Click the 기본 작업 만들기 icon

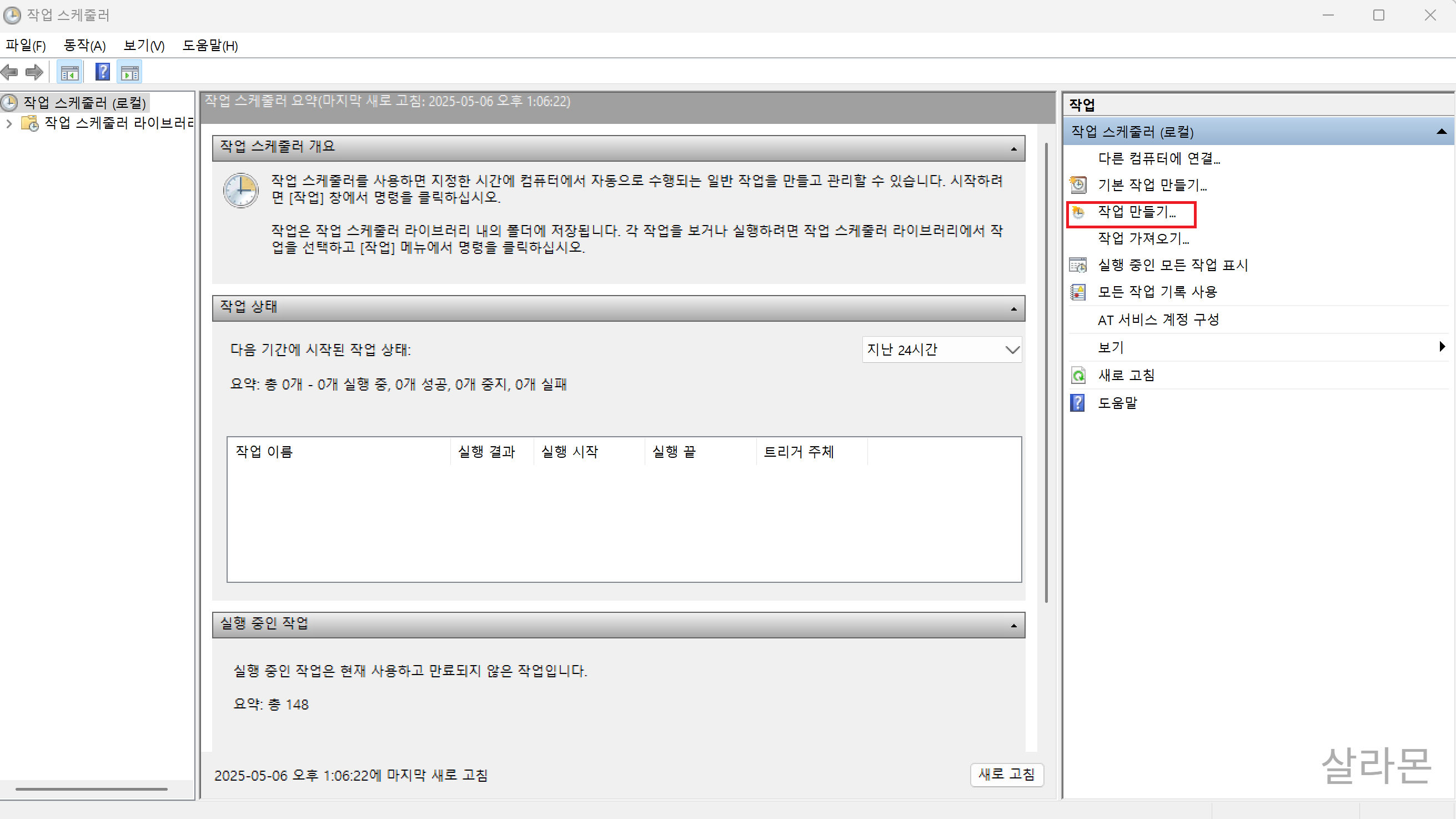pos(1078,185)
